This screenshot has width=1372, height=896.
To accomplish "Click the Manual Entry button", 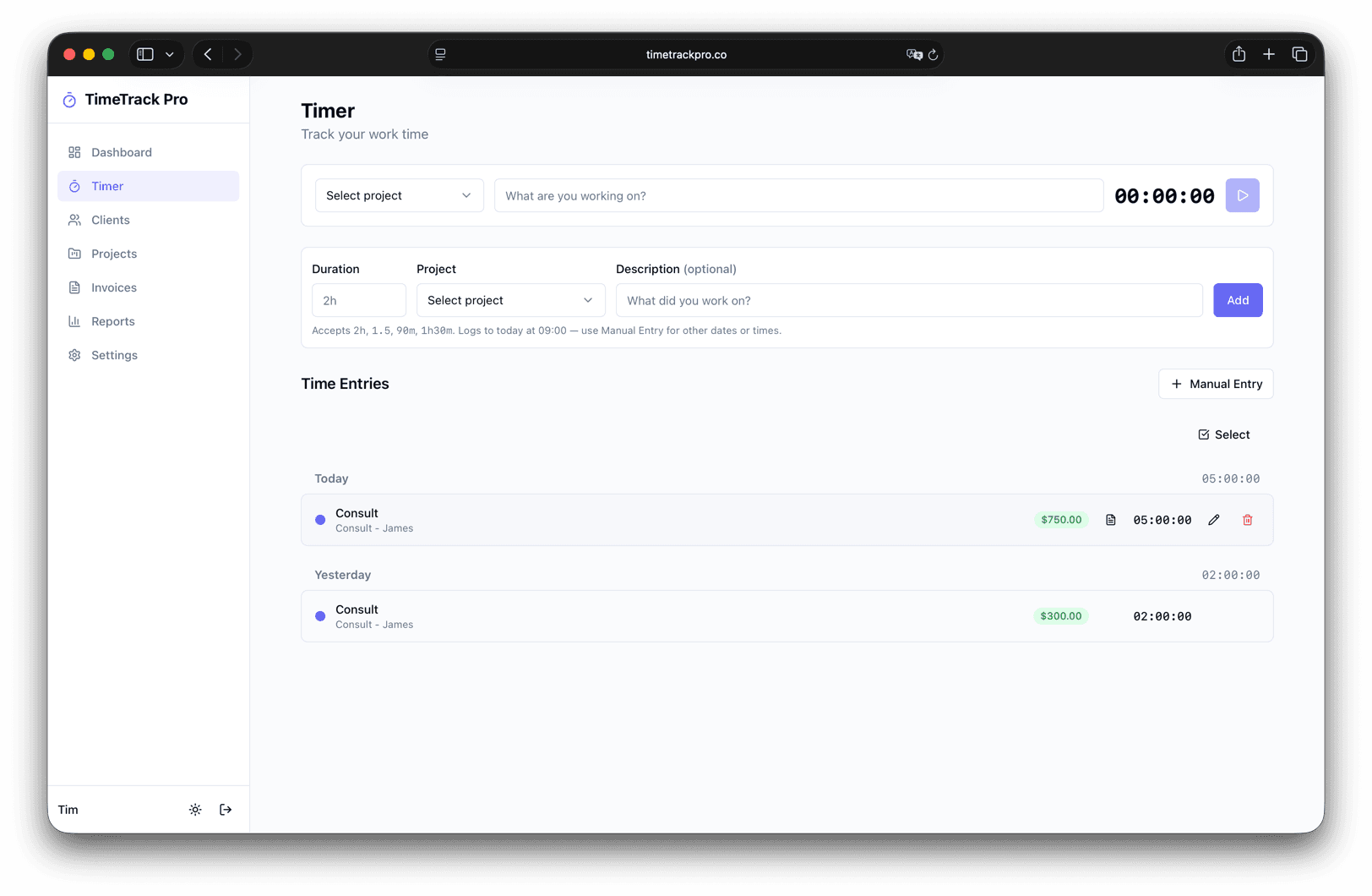I will click(1216, 384).
